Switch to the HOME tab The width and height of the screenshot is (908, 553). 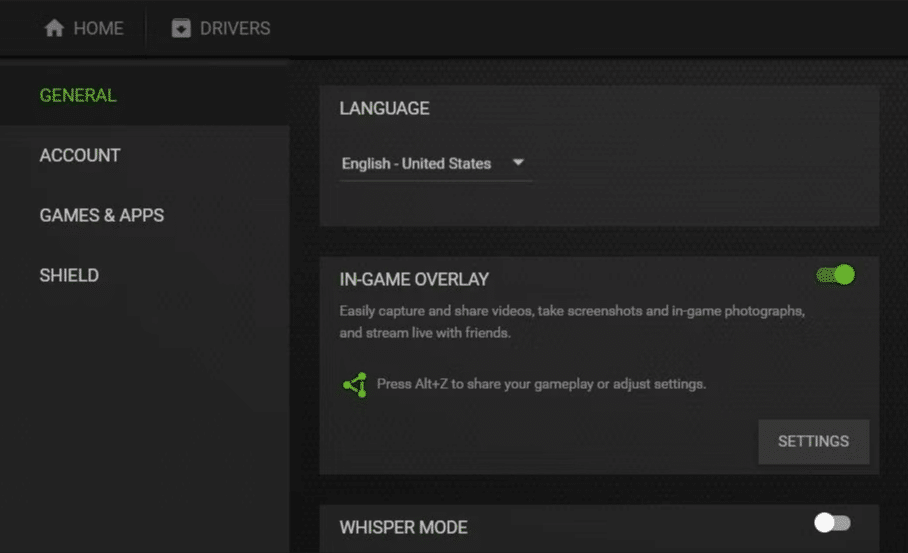point(84,28)
